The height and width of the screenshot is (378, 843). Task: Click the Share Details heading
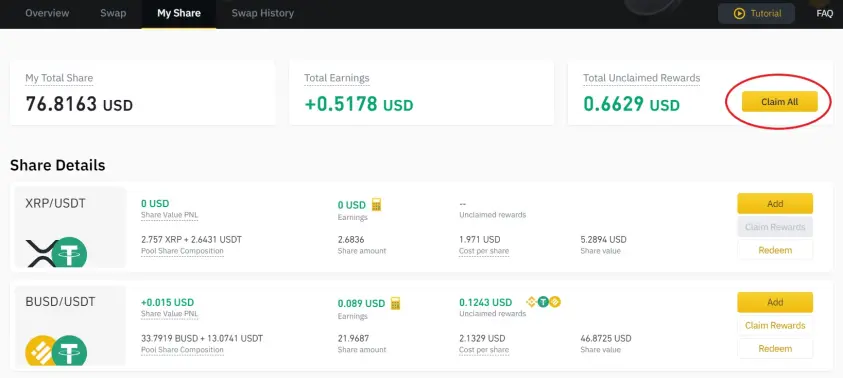[x=58, y=165]
